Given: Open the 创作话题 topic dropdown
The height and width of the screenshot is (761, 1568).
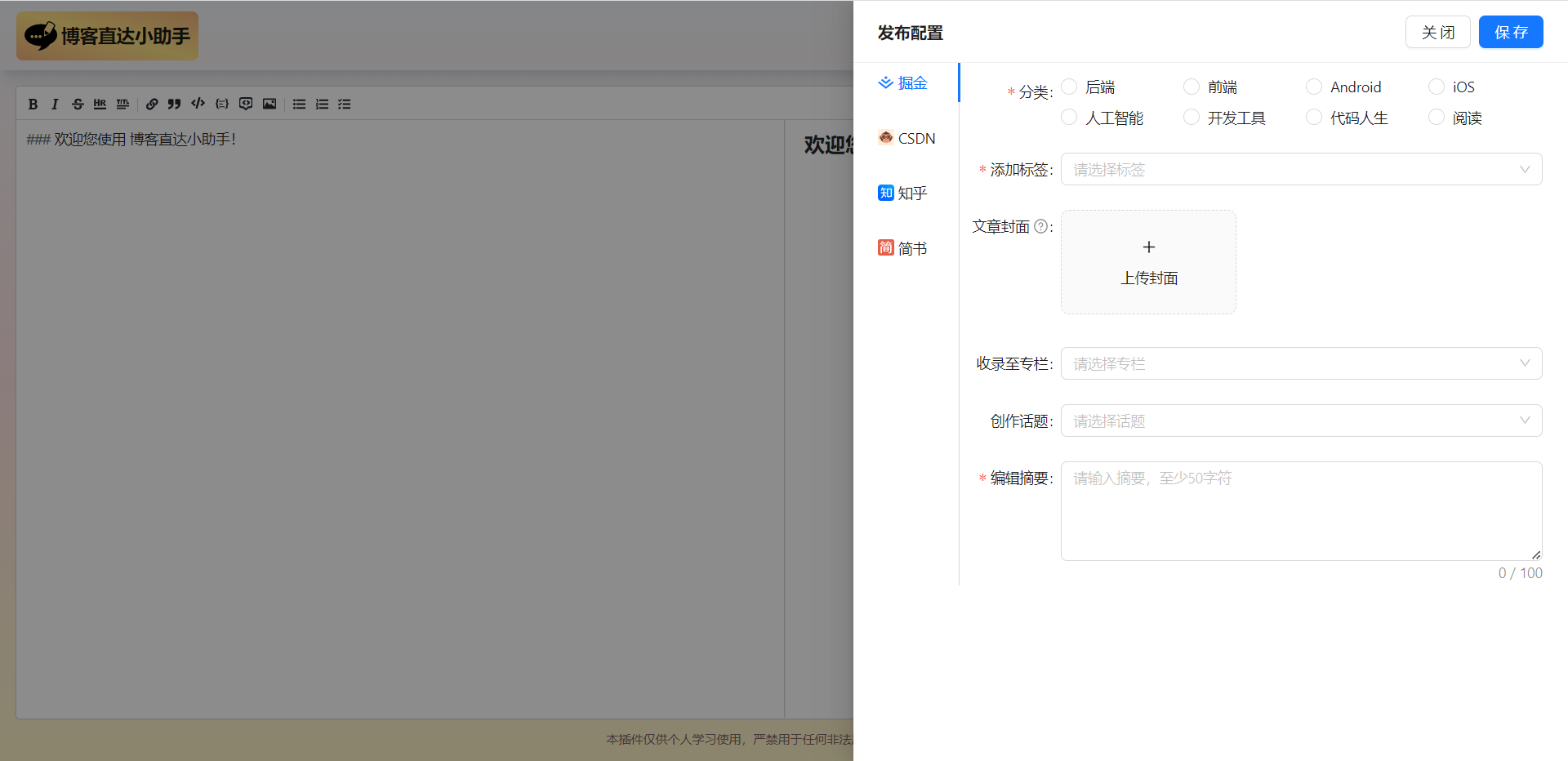Looking at the screenshot, I should click(1301, 421).
